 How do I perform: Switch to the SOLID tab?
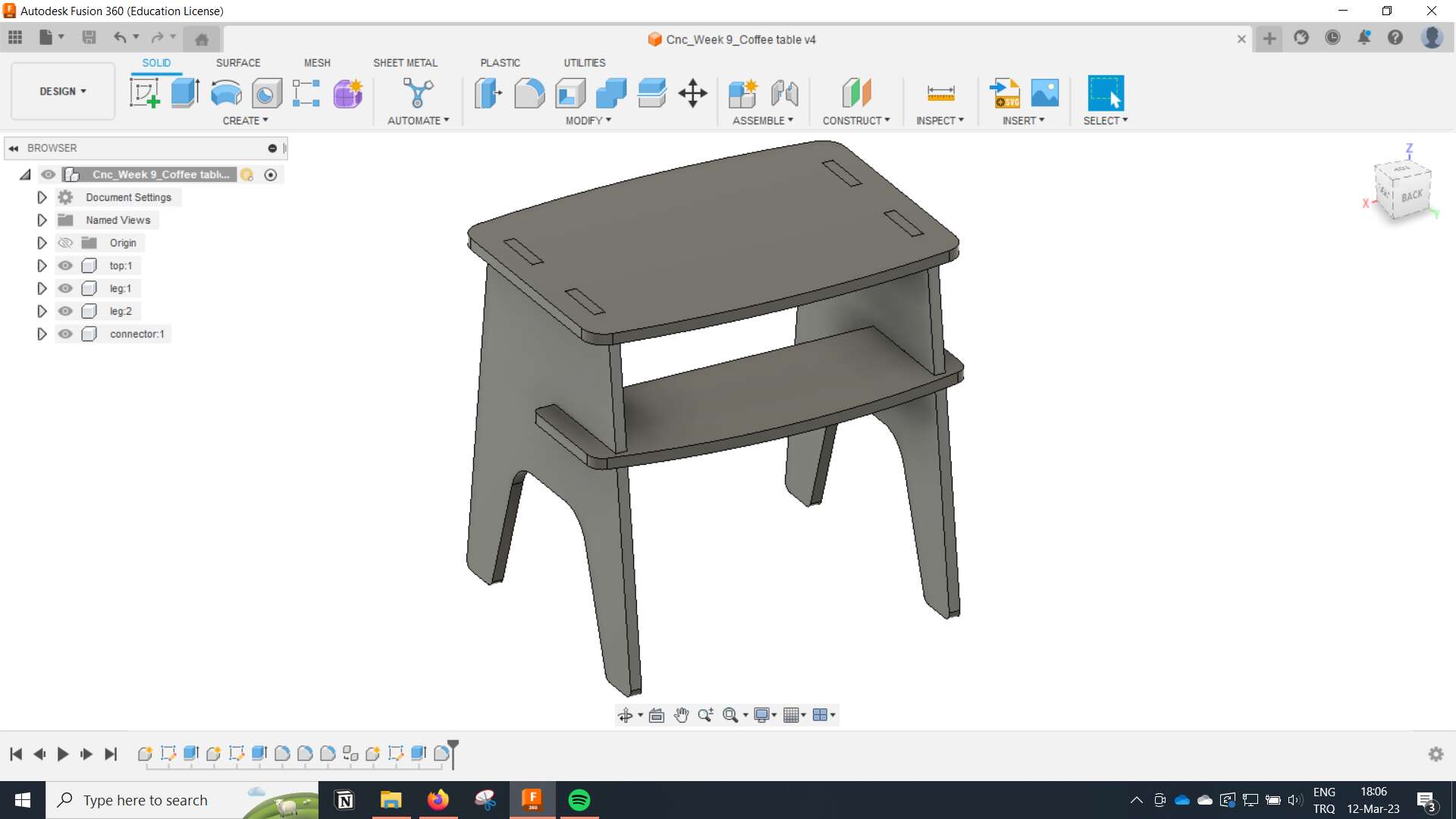tap(156, 63)
